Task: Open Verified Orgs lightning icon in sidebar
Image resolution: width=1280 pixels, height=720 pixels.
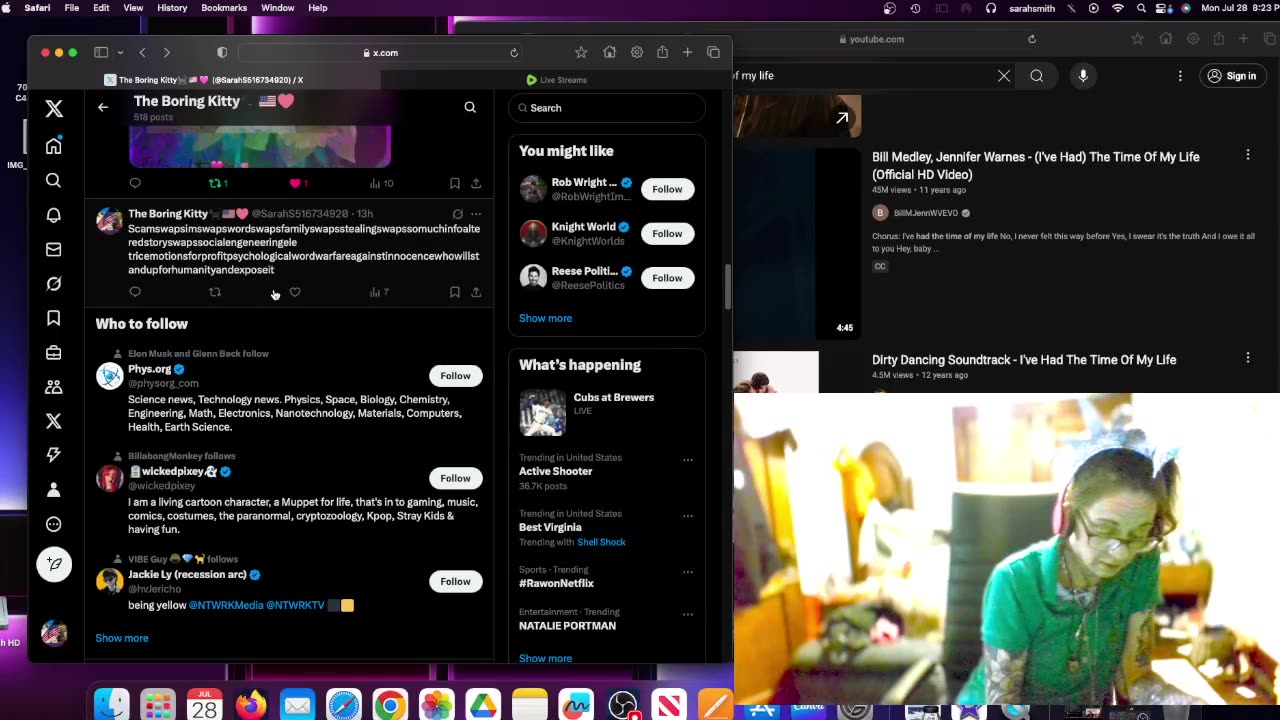Action: click(x=54, y=455)
